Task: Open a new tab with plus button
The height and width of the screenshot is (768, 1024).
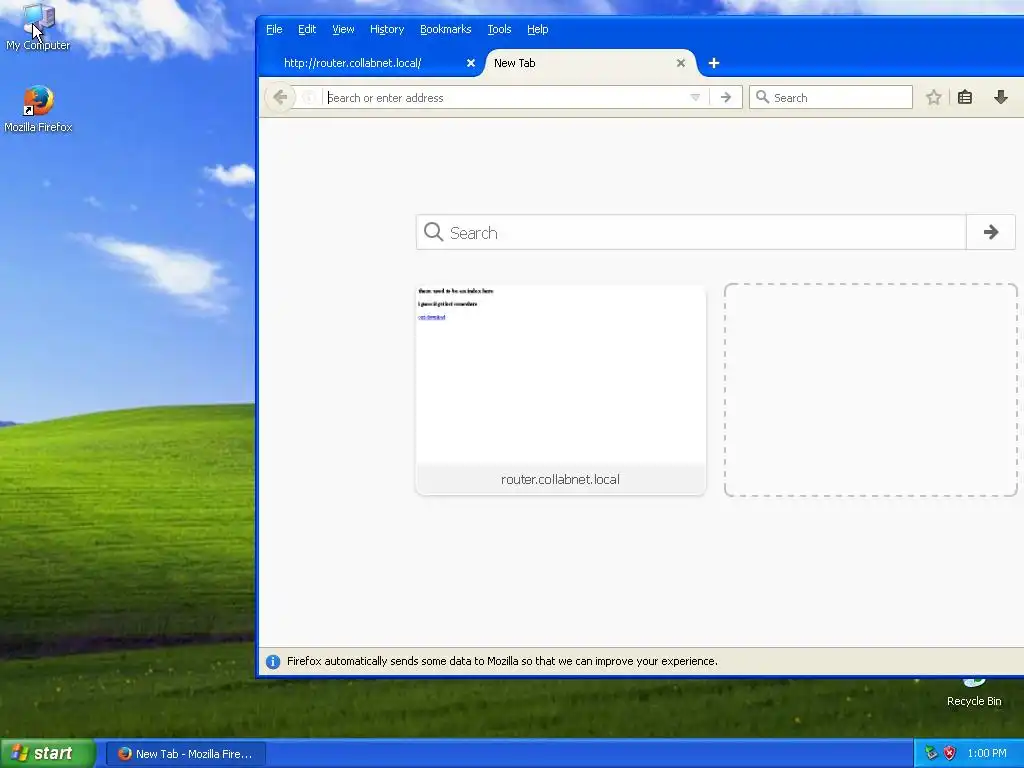Action: coord(714,63)
